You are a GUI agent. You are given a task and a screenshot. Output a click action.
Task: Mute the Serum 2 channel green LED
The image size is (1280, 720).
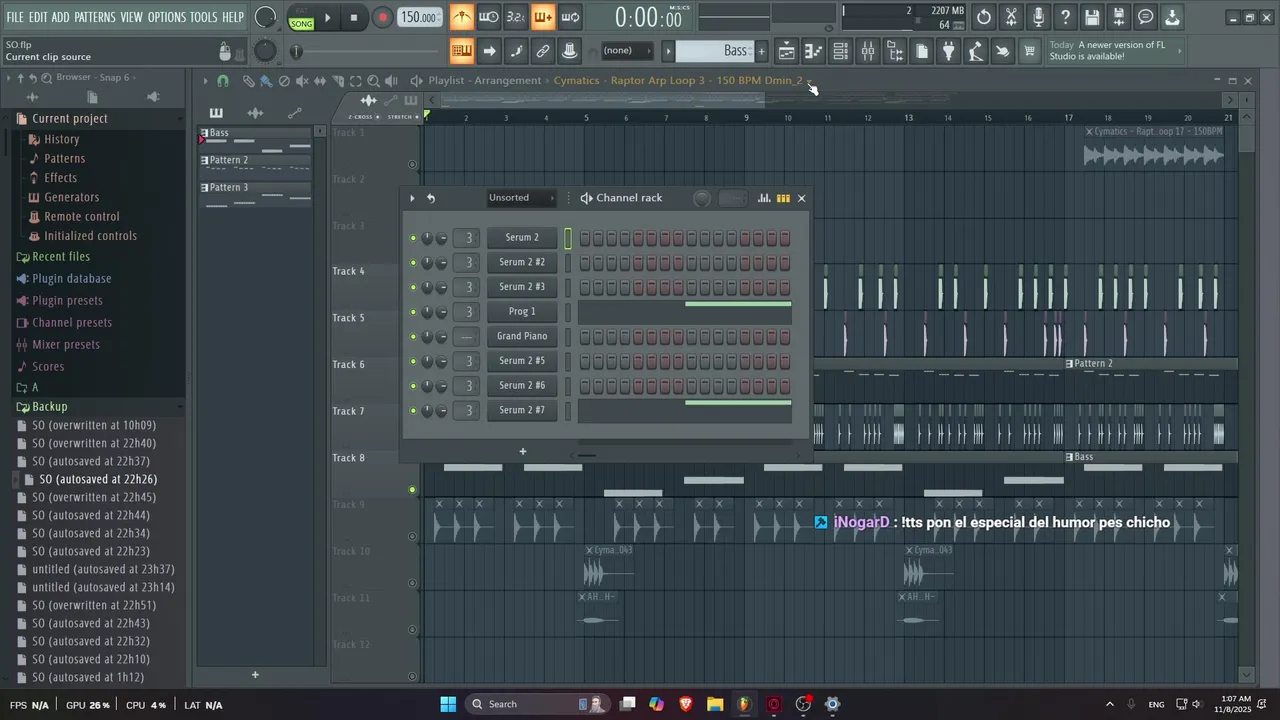pos(413,238)
